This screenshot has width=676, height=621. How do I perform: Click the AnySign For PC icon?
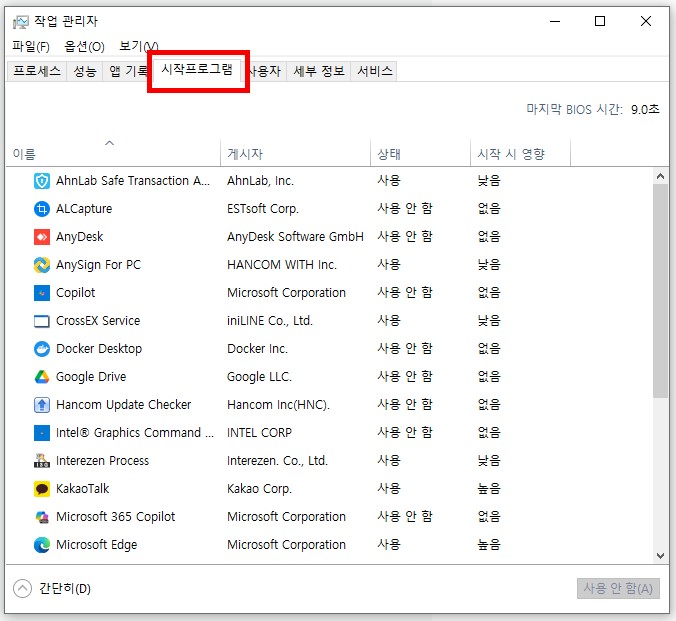pos(42,265)
